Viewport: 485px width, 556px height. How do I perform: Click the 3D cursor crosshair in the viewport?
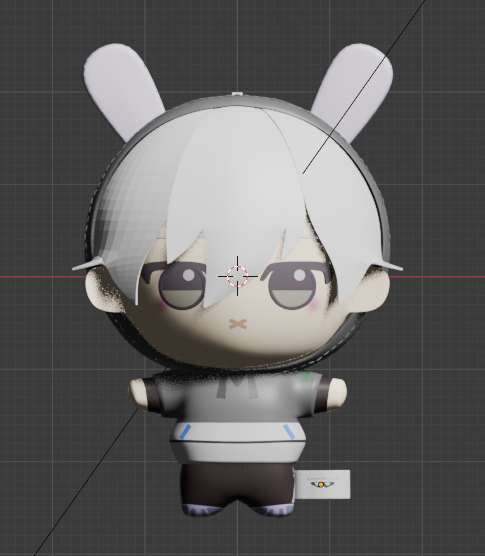(237, 276)
